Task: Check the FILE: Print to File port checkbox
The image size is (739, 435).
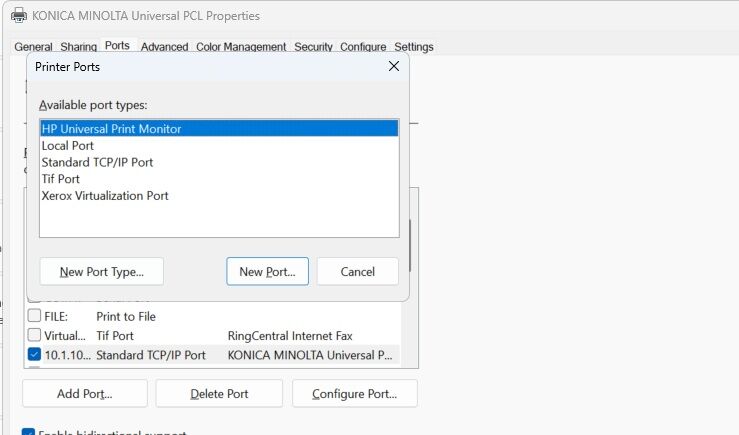Action: 35,317
